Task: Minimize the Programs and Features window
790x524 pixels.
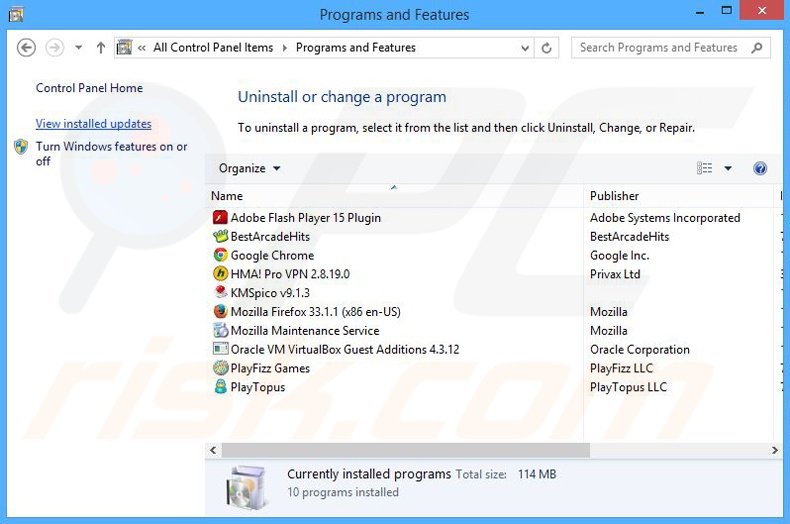Action: coord(700,11)
